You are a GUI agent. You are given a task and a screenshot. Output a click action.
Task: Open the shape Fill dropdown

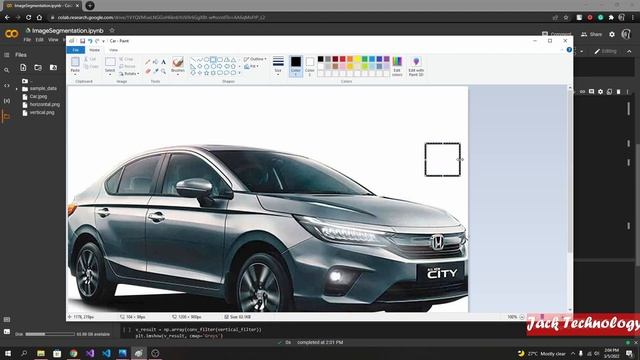[x=251, y=66]
